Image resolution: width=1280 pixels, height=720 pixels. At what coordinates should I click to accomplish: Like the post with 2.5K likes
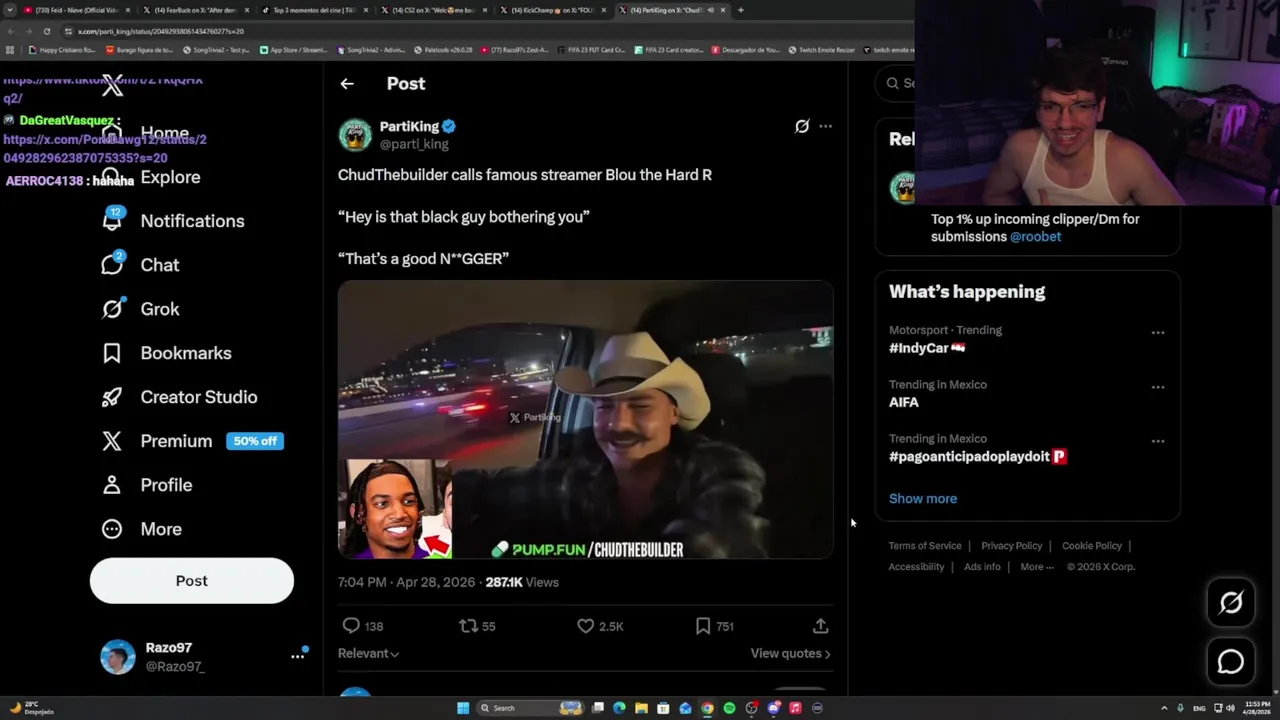[x=586, y=626]
